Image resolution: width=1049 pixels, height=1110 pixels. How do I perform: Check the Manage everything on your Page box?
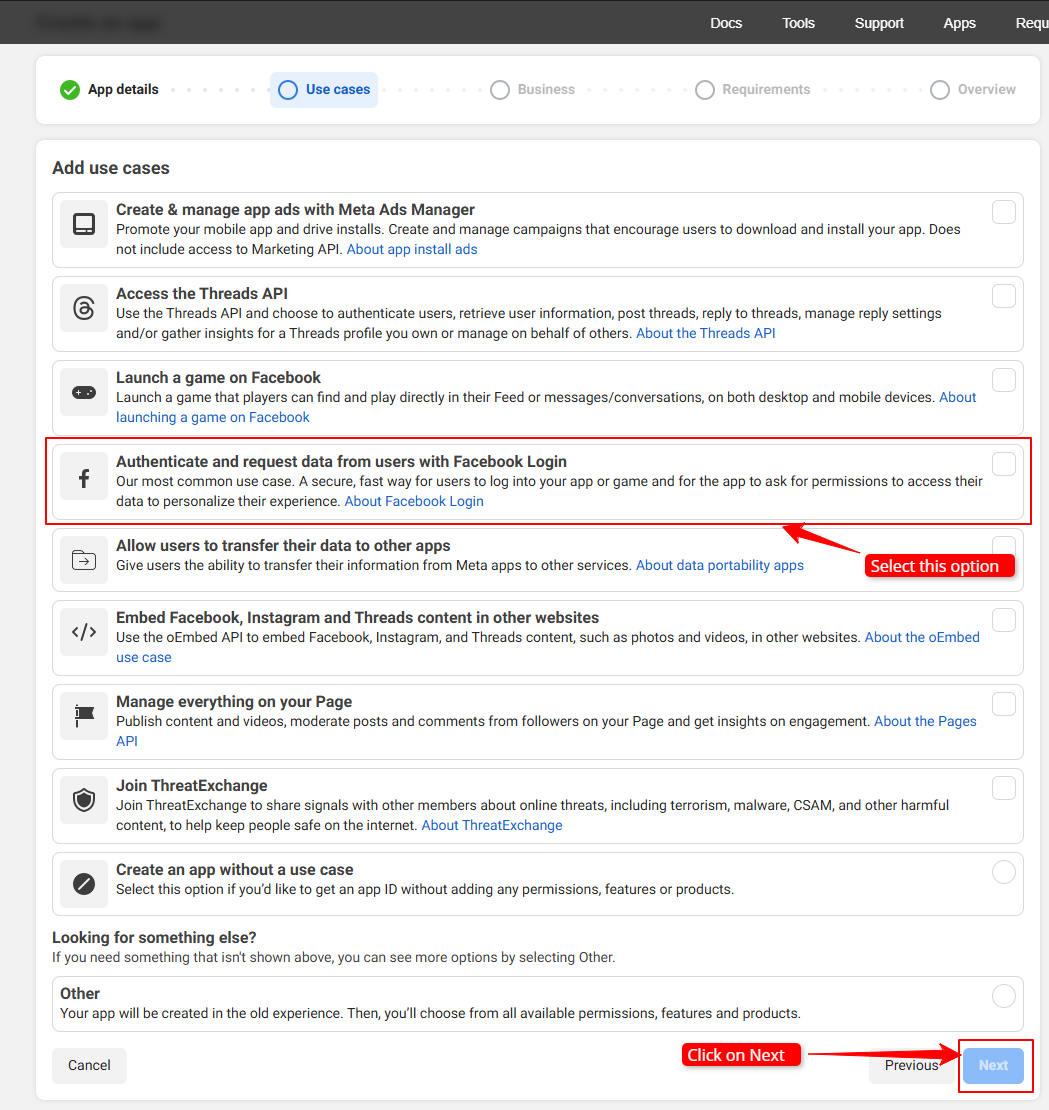tap(1003, 704)
